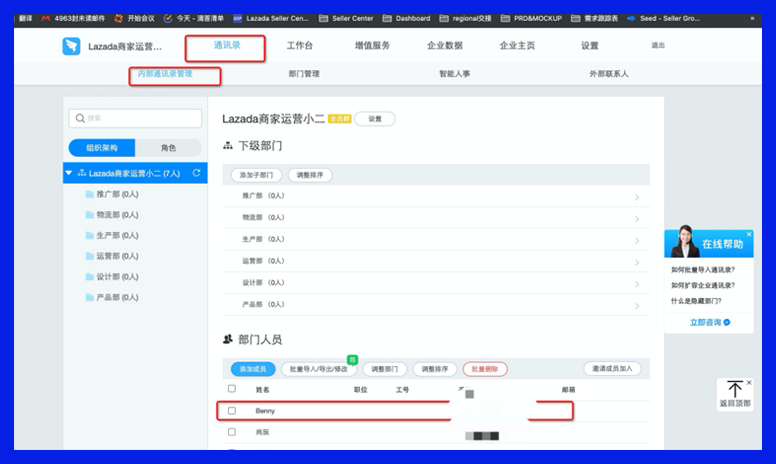
Task: Click the 添加子部门 button
Action: [256, 175]
